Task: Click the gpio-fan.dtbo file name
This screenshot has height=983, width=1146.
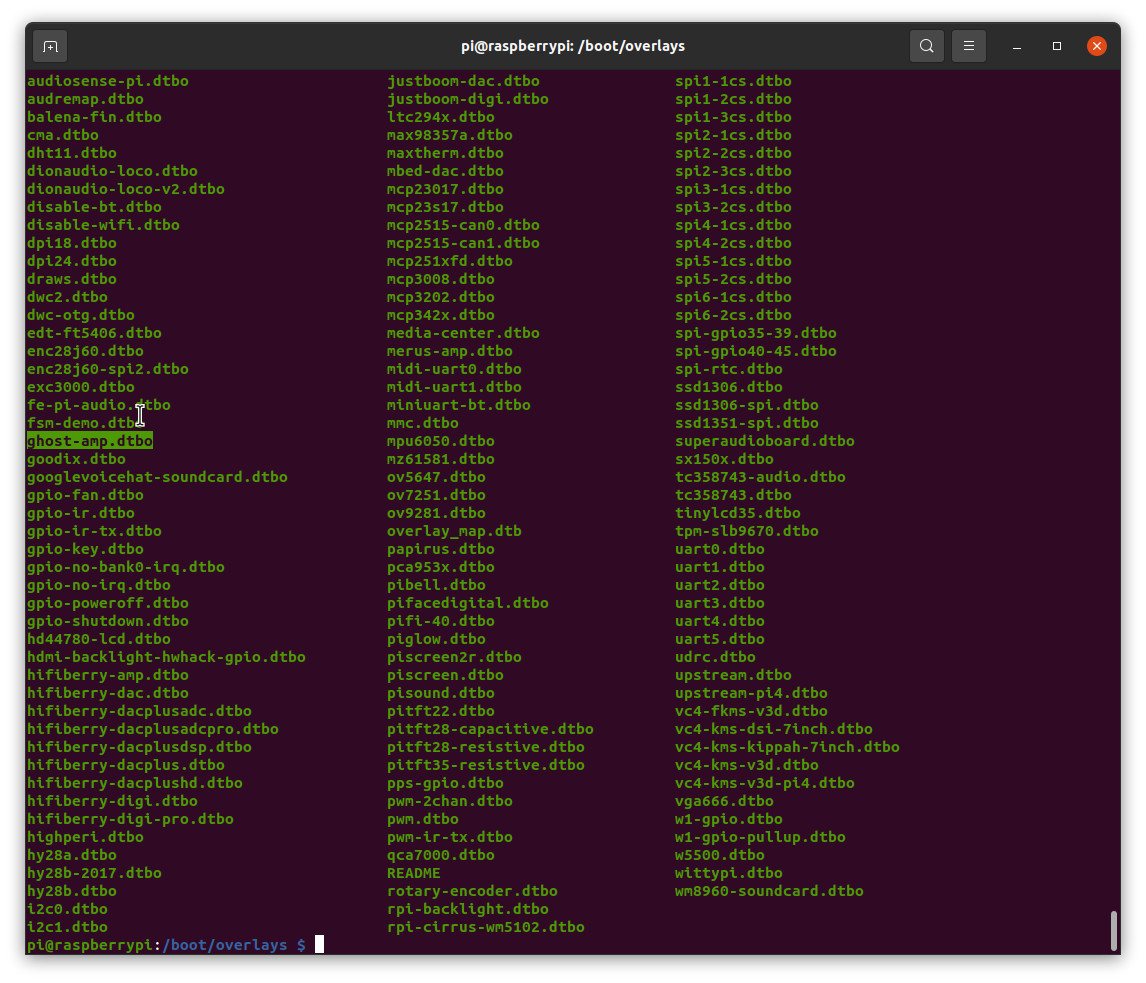Action: coord(86,495)
